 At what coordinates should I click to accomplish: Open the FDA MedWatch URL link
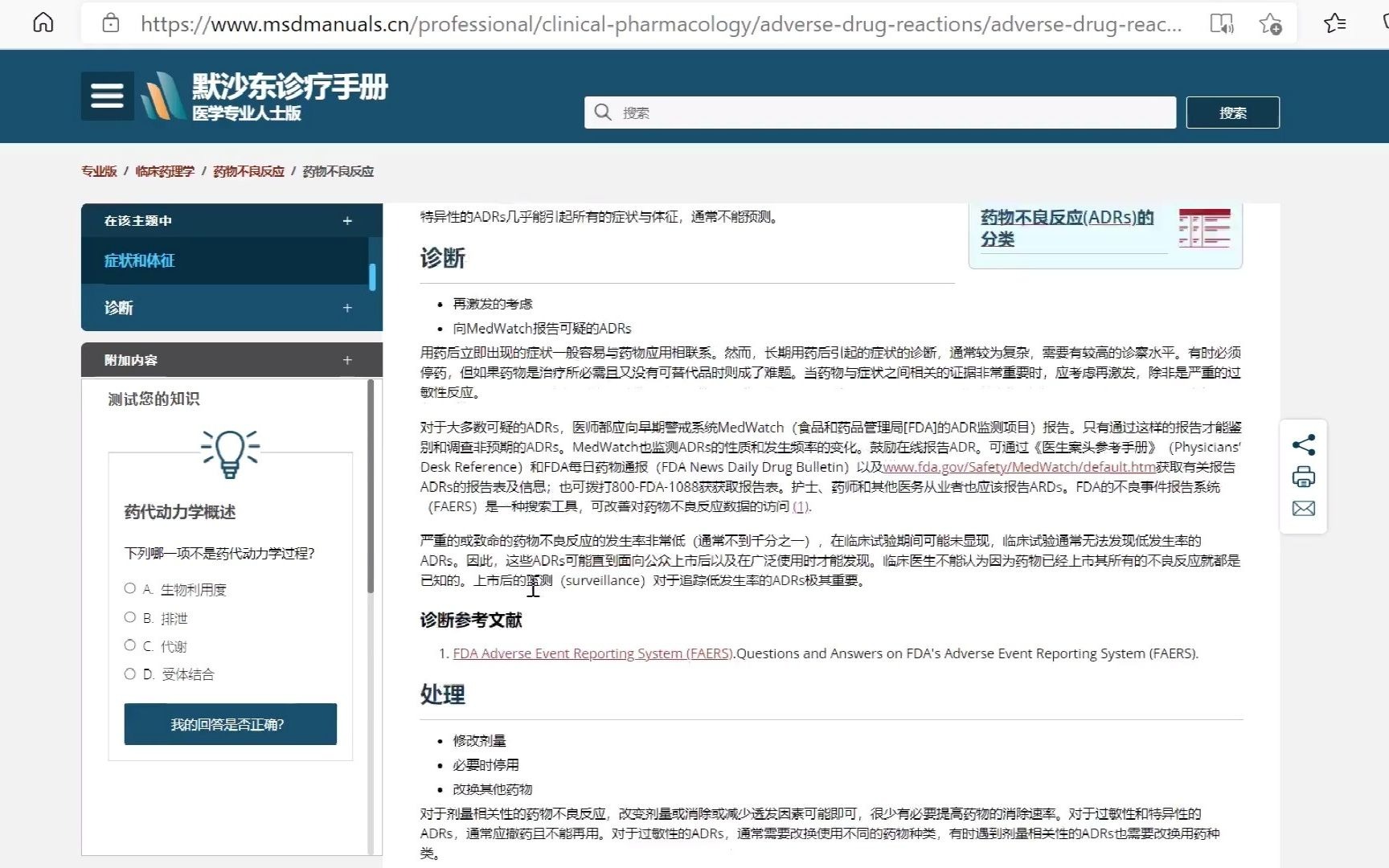point(1019,467)
